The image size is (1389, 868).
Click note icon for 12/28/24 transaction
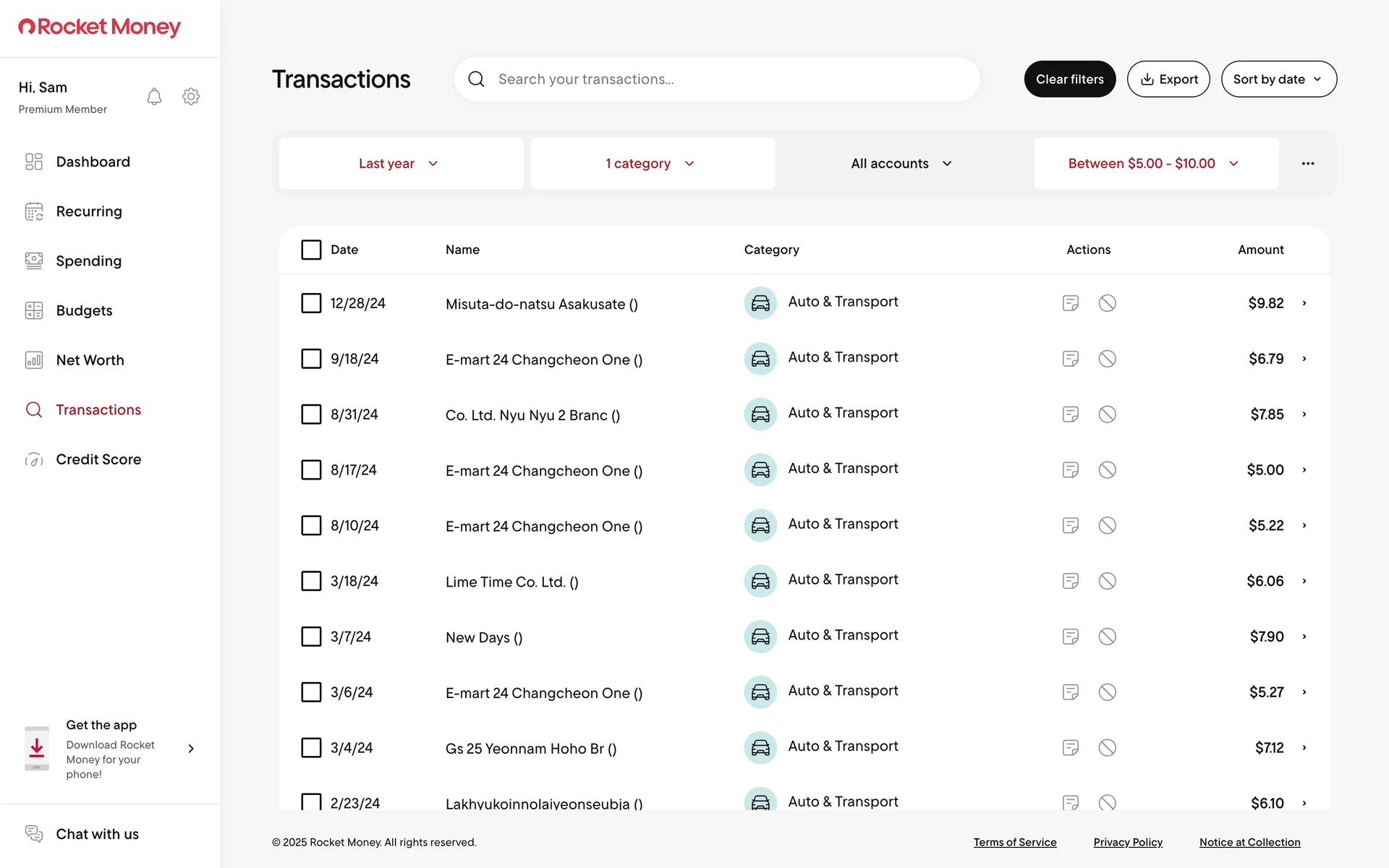point(1071,303)
